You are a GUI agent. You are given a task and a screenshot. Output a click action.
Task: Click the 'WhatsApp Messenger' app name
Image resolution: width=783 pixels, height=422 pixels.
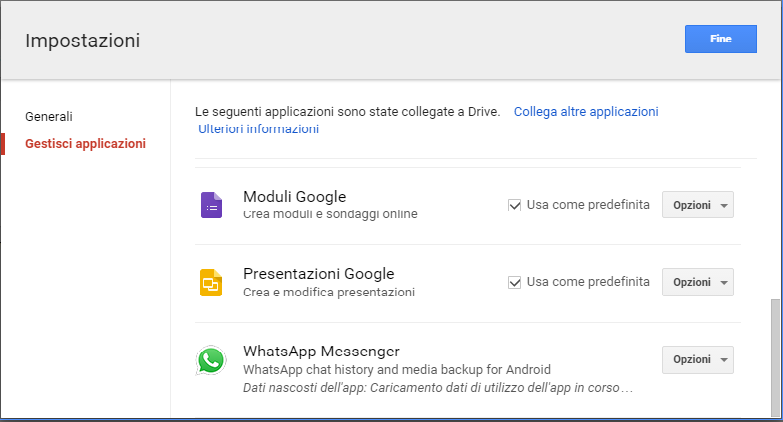pos(322,351)
